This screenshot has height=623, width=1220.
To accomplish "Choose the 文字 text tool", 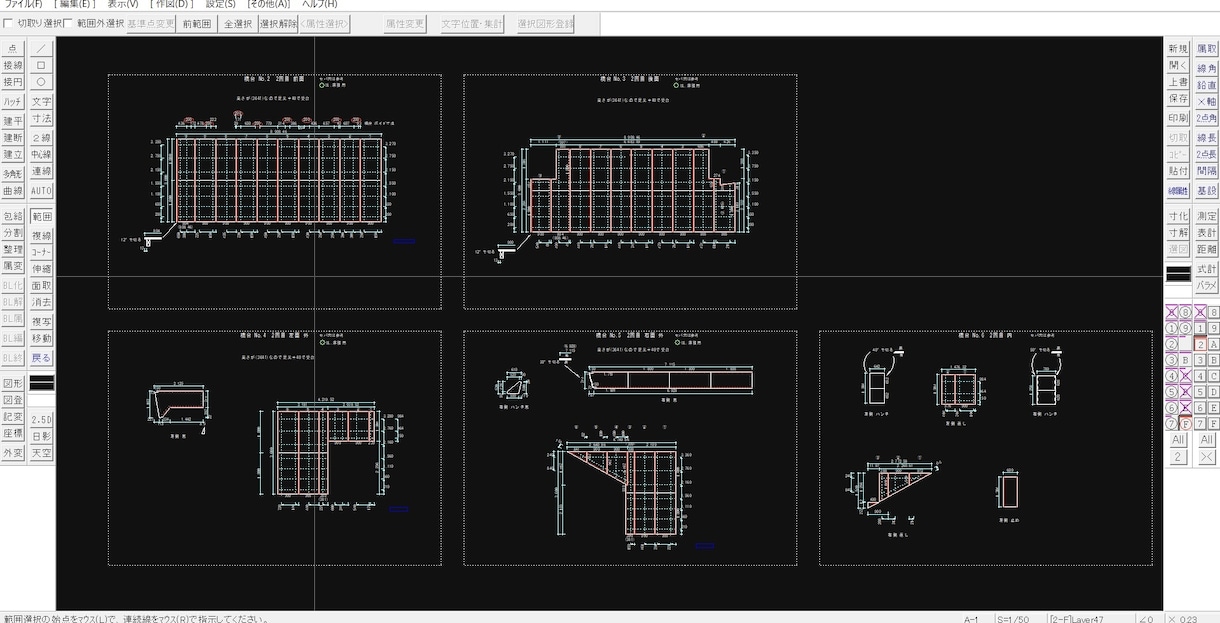I will [x=41, y=102].
